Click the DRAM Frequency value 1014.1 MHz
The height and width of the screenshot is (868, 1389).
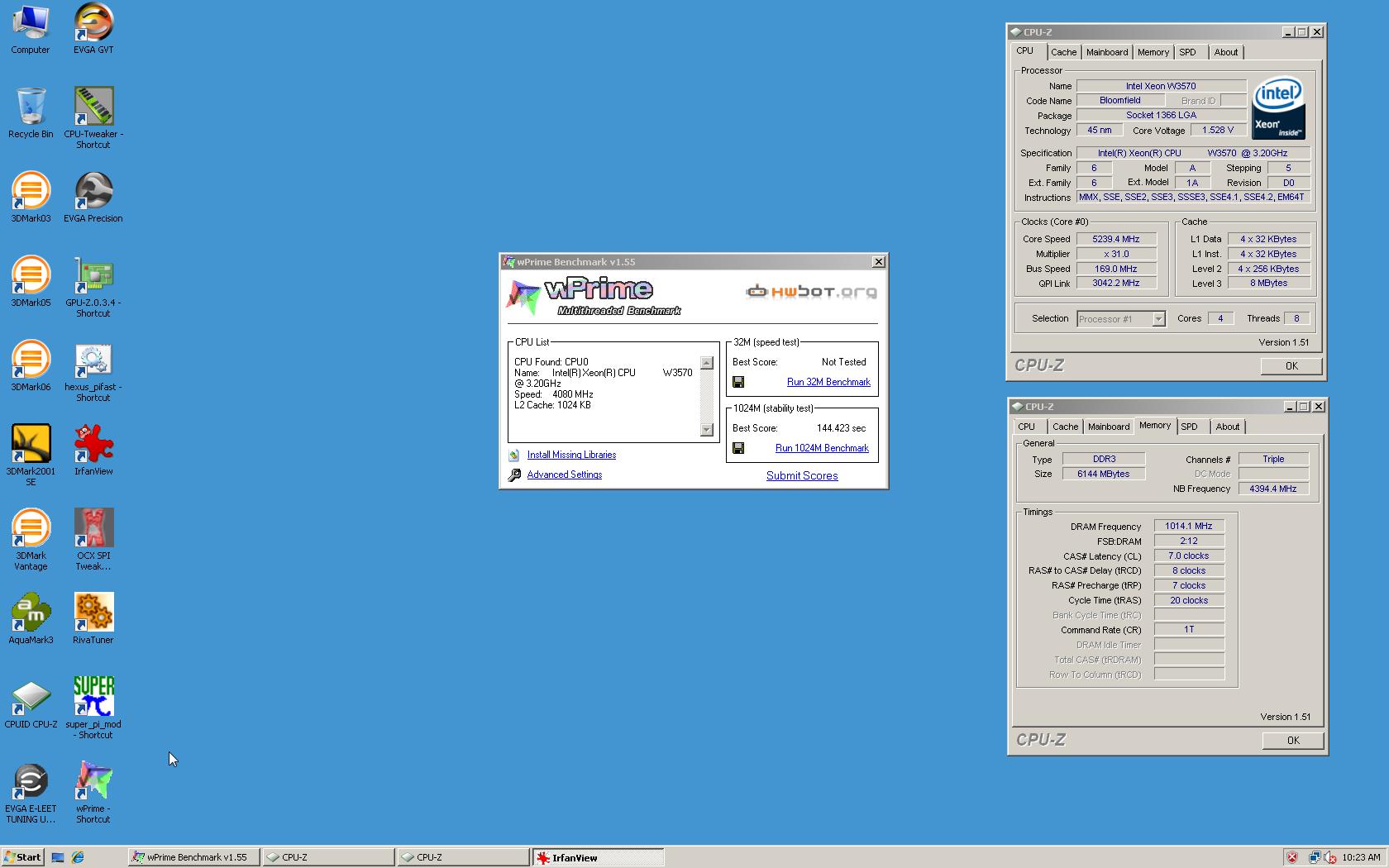(x=1189, y=526)
